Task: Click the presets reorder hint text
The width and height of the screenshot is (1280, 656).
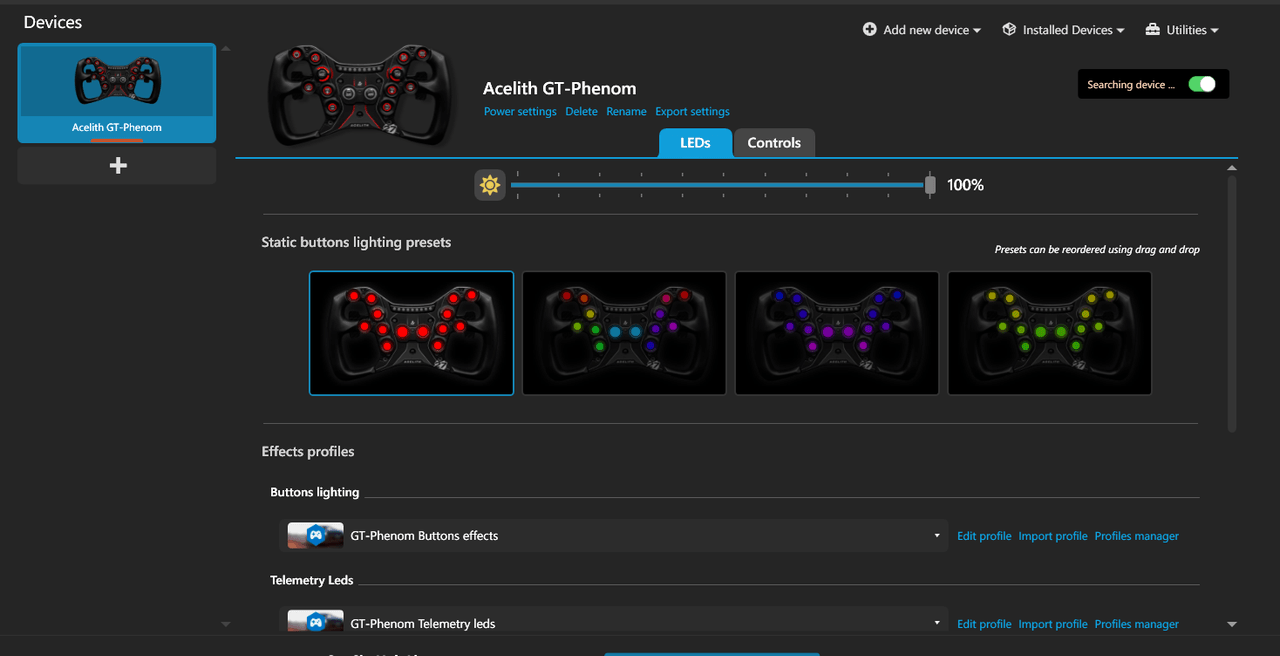Action: [1097, 250]
